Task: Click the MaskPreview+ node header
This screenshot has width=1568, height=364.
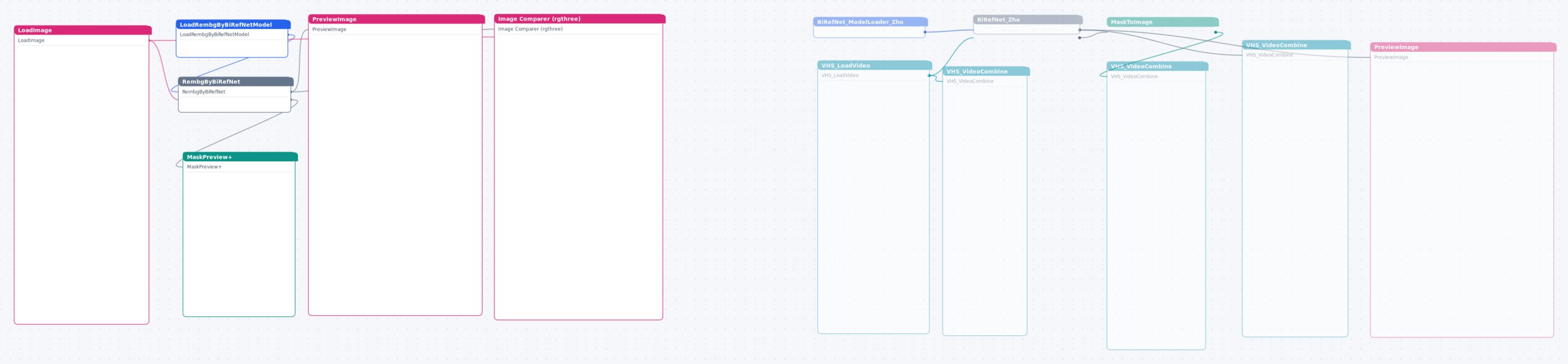Action: click(240, 157)
